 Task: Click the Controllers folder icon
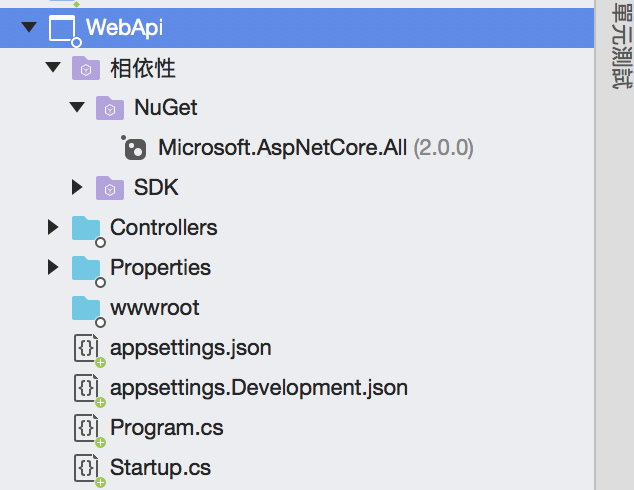(86, 228)
